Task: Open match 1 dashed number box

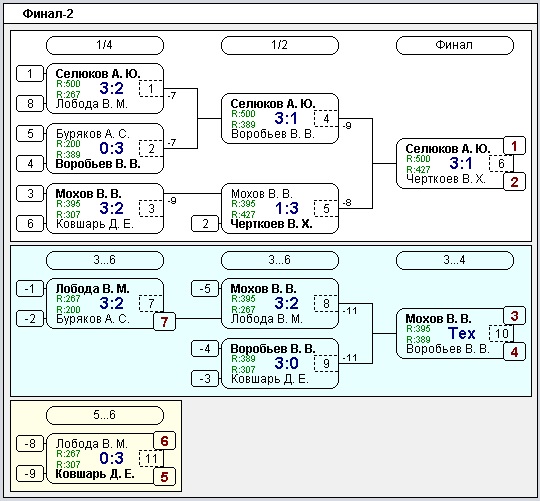Action: pos(151,89)
